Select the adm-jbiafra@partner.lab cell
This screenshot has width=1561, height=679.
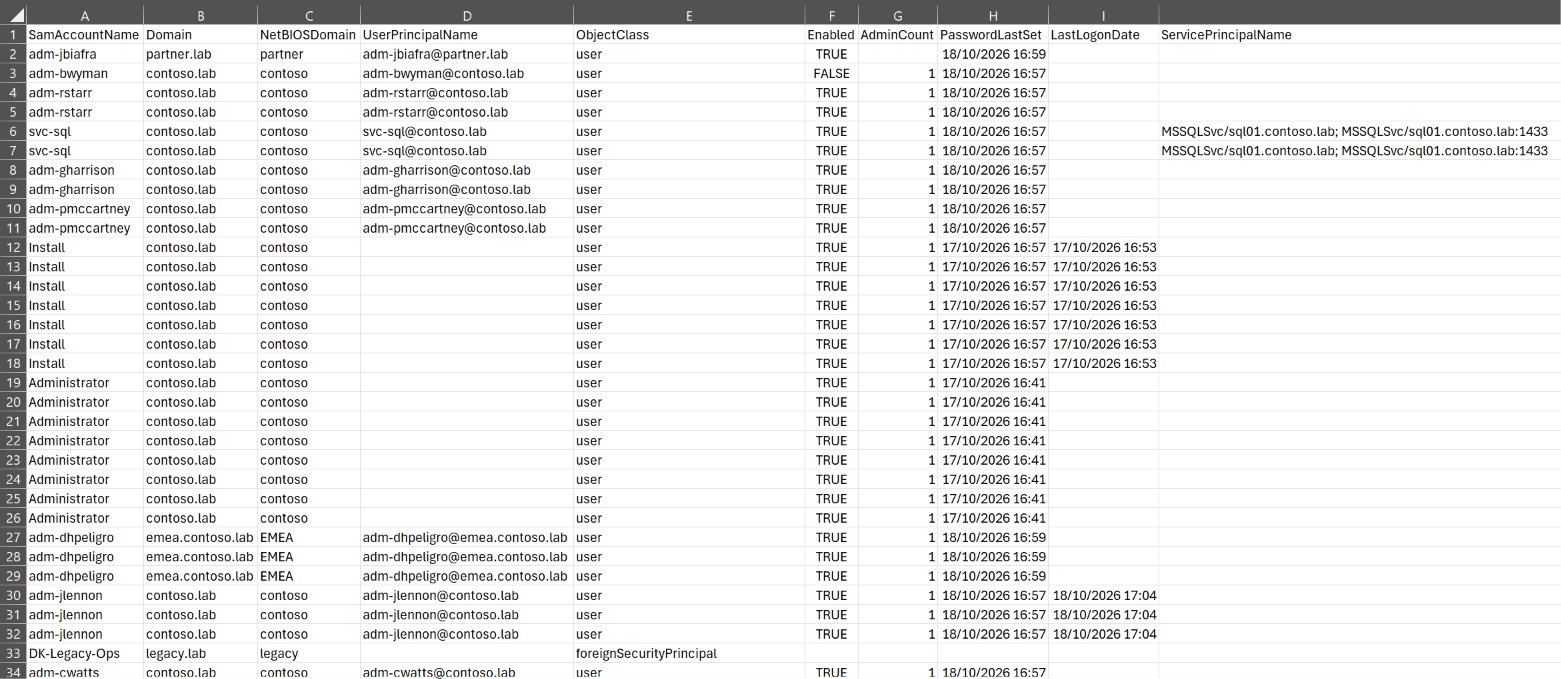466,54
